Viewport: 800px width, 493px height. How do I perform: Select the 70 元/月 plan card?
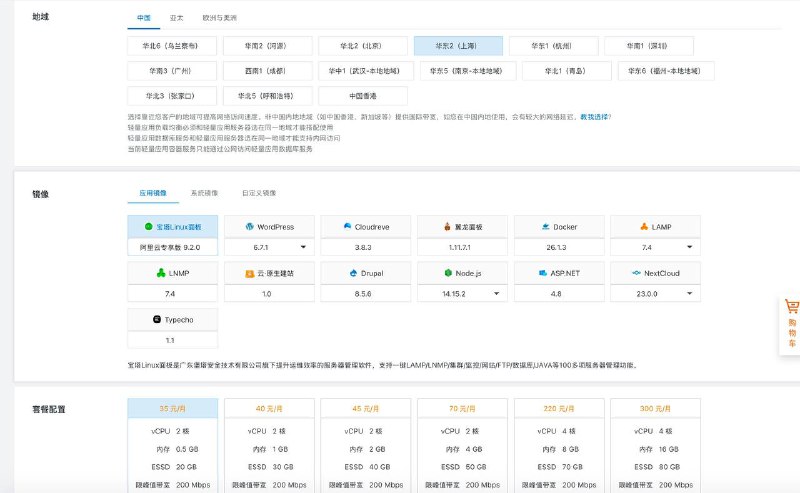(462, 446)
